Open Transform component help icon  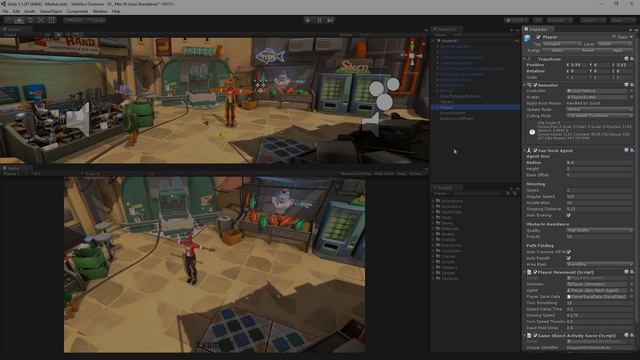click(626, 59)
